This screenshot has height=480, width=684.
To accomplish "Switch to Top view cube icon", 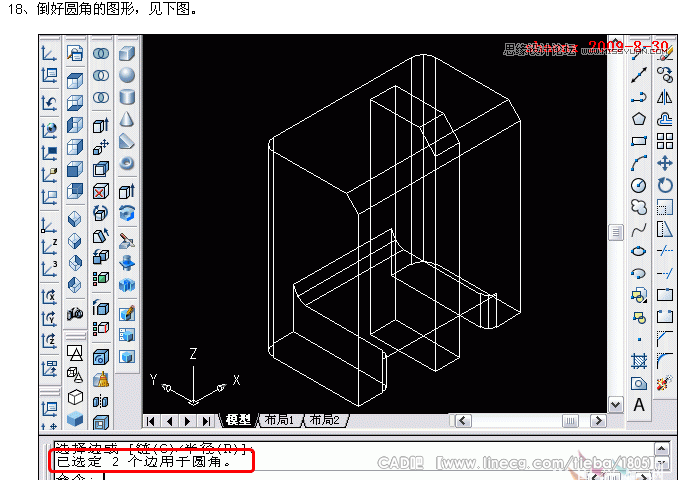I will coord(75,81).
